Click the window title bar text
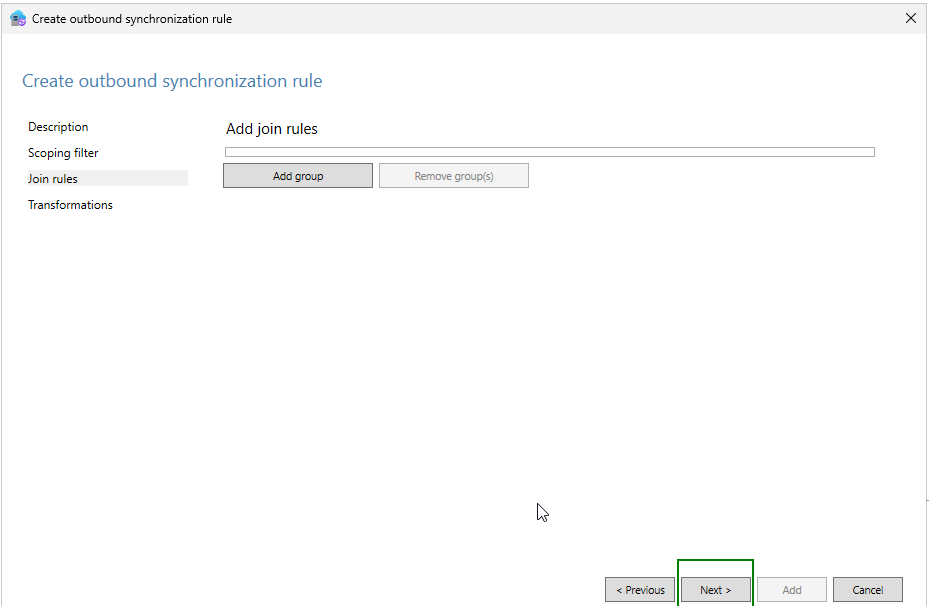 coord(132,19)
